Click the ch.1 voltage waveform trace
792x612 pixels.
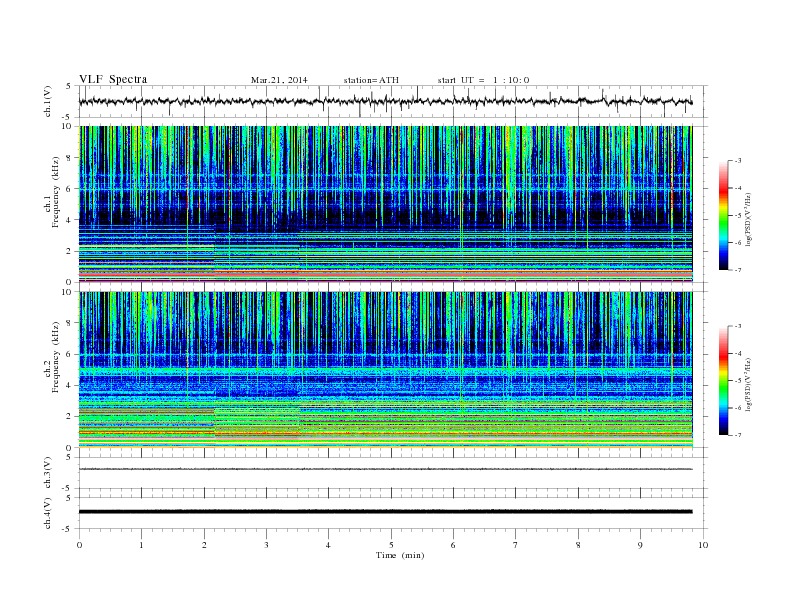coord(386,102)
